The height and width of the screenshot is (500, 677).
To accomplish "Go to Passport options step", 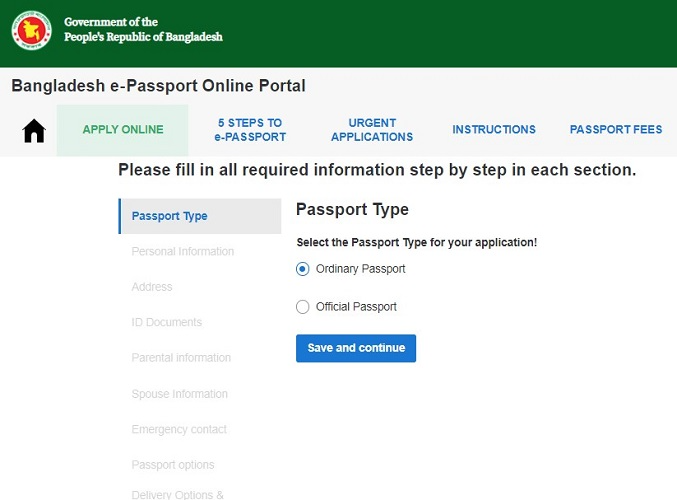I will coord(173,465).
